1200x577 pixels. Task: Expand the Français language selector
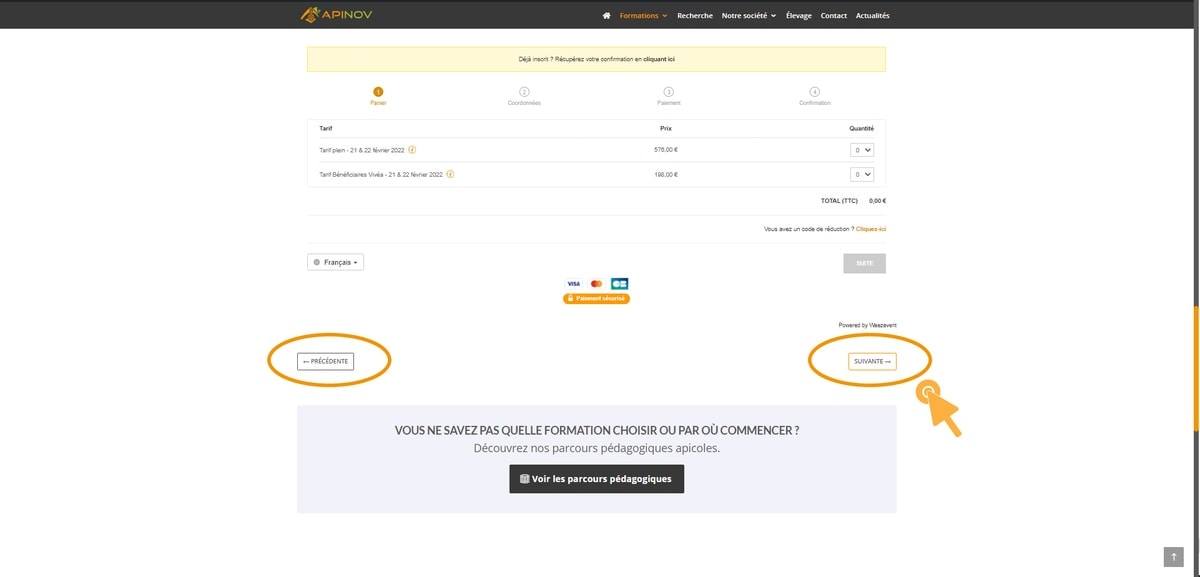tap(335, 262)
